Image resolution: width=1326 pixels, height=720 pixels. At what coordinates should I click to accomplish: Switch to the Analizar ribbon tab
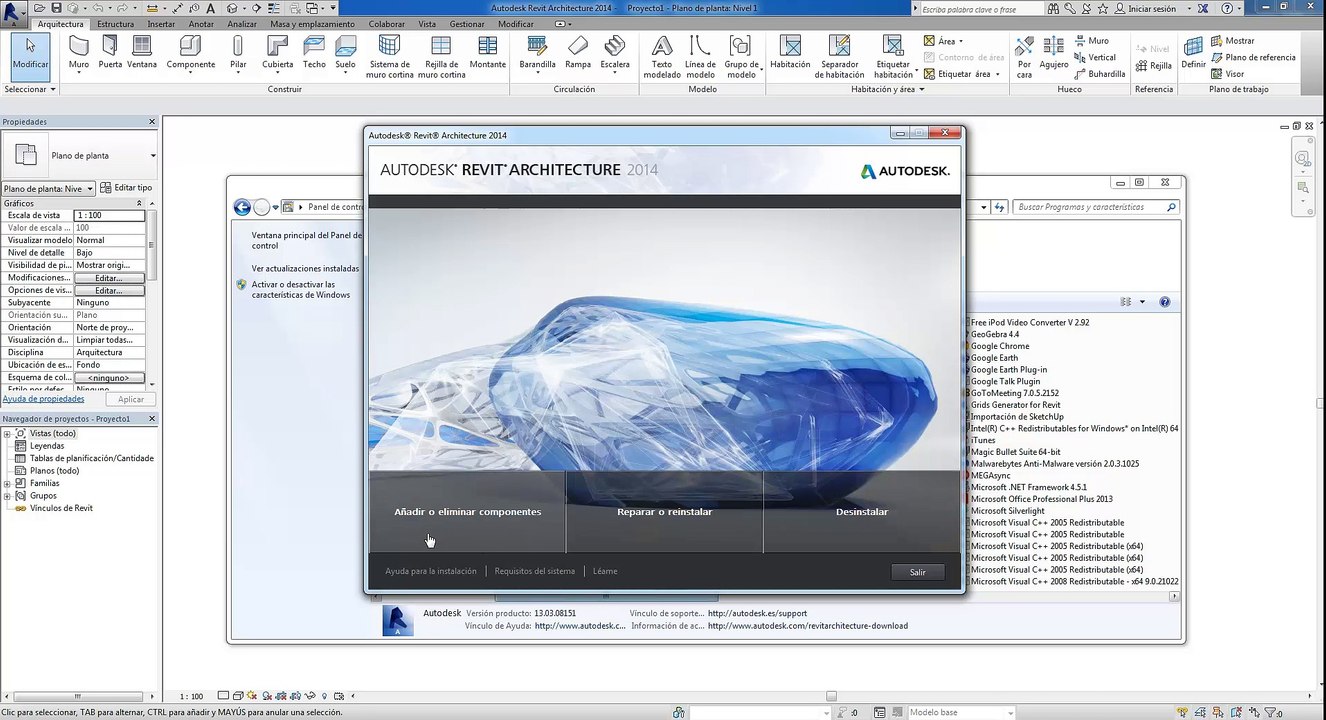click(242, 24)
